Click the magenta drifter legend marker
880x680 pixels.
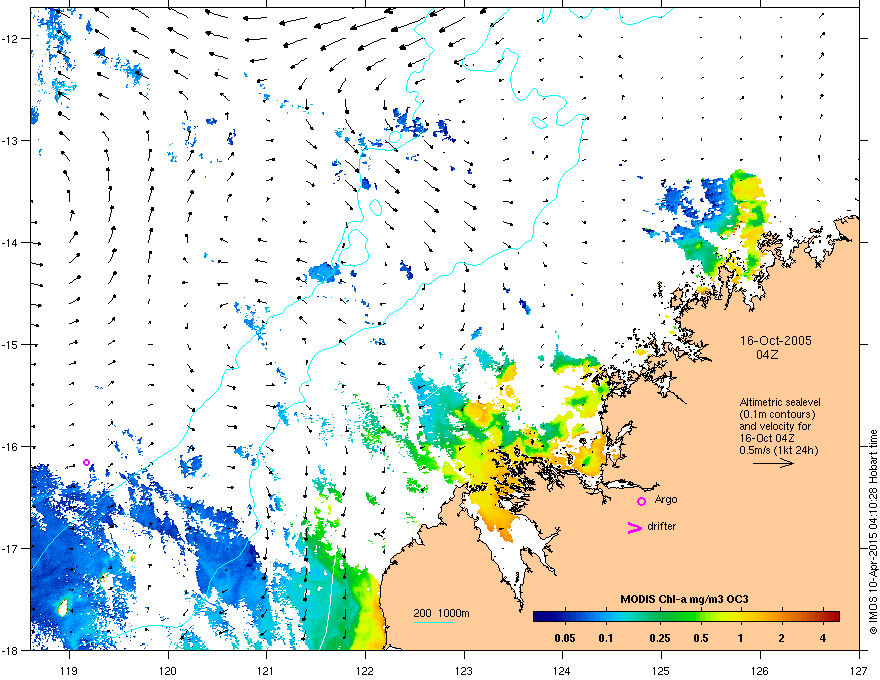click(634, 527)
